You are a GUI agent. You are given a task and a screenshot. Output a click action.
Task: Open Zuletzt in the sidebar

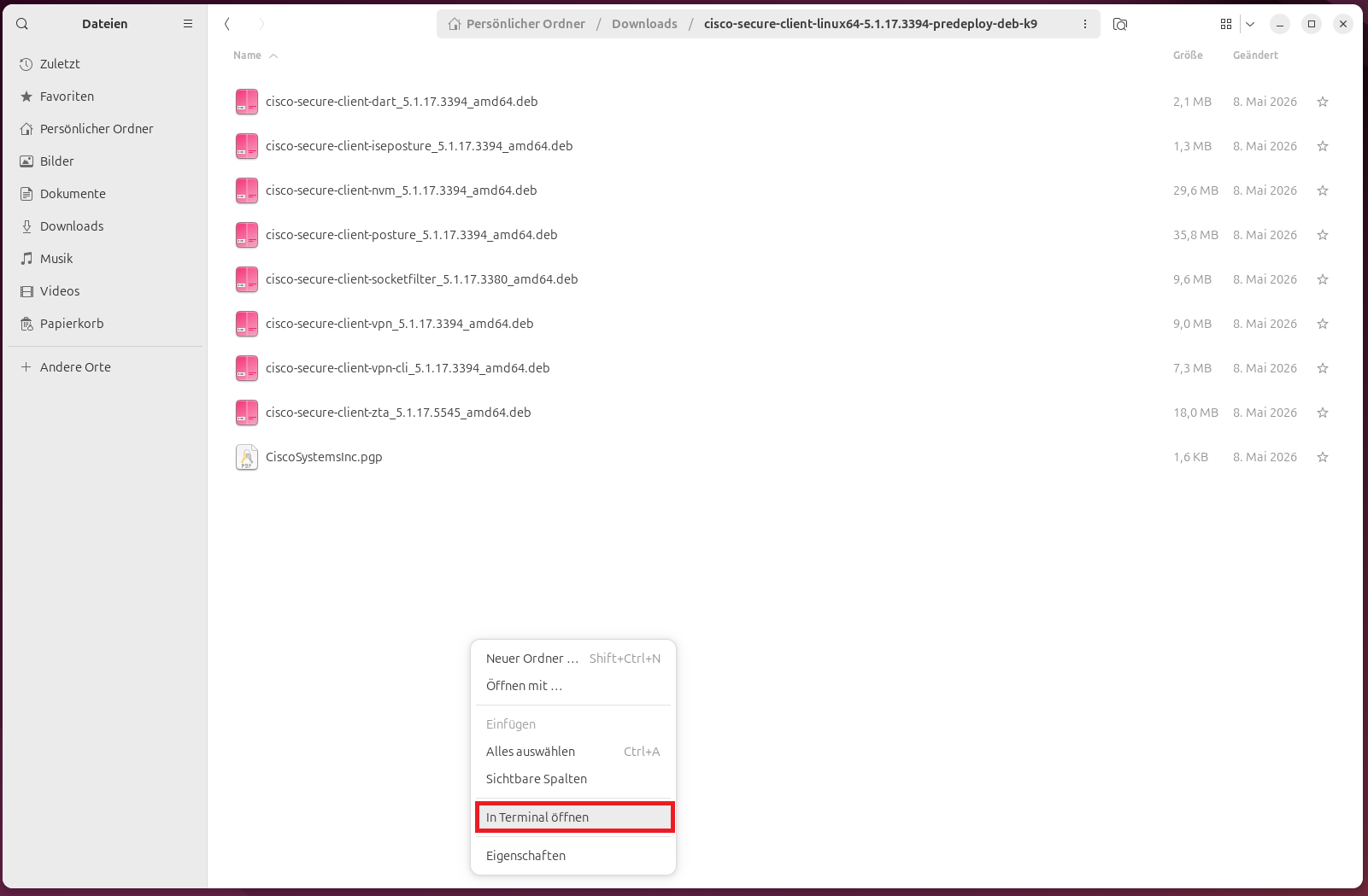106,64
